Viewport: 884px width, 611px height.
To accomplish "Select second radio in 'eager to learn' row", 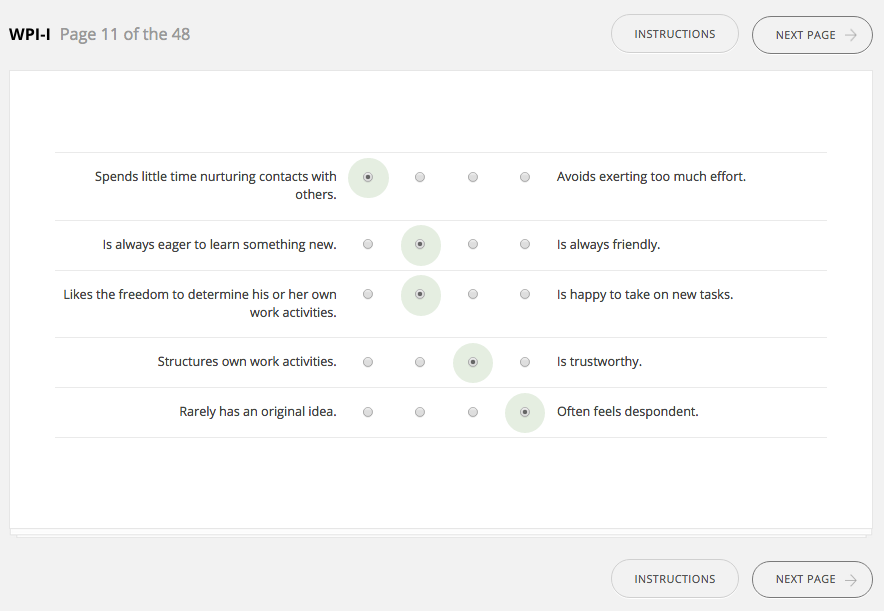I will click(x=420, y=244).
